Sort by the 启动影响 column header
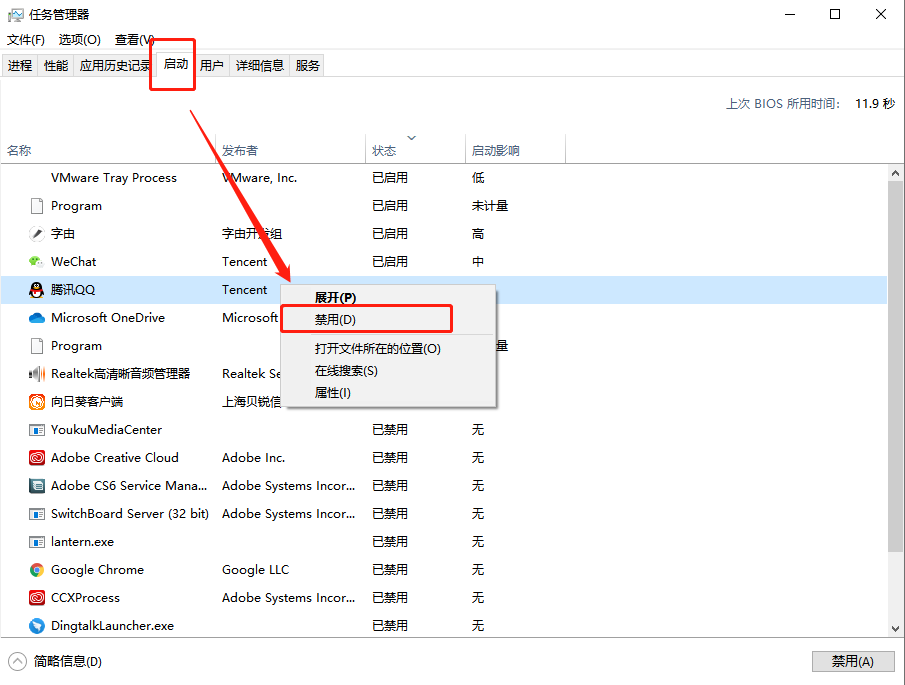Screen dimensions: 905x685 pos(495,151)
